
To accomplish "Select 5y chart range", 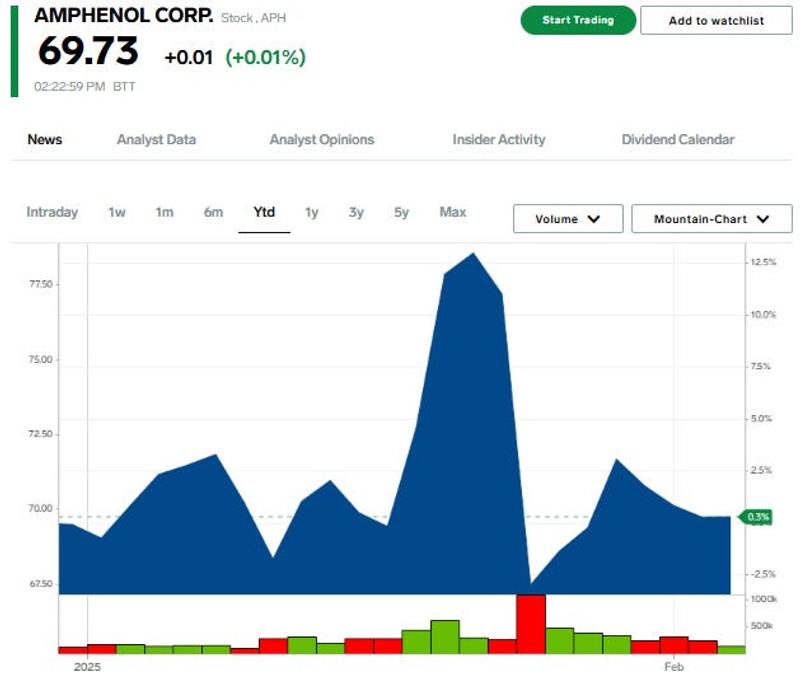I will pyautogui.click(x=402, y=212).
